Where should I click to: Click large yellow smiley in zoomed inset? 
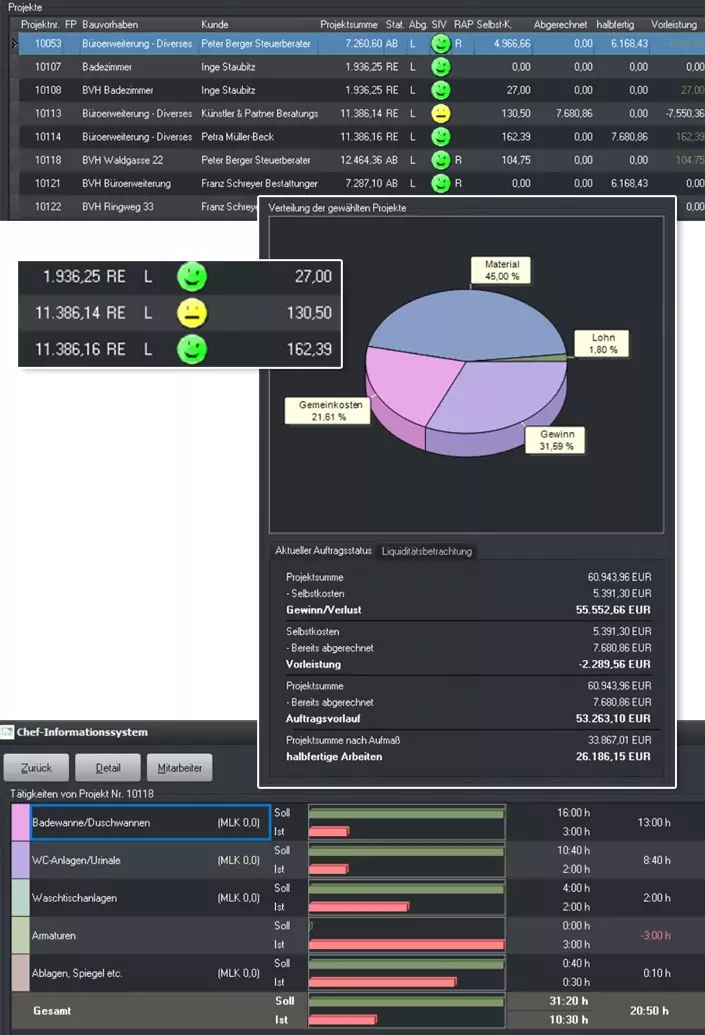(192, 313)
